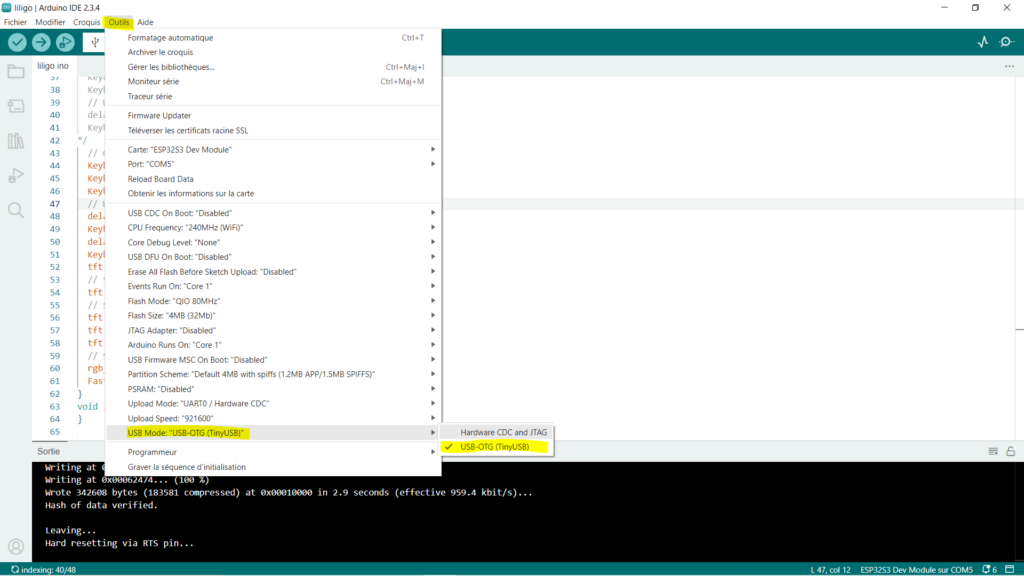
Task: Open the Fichier menu
Action: coord(15,22)
